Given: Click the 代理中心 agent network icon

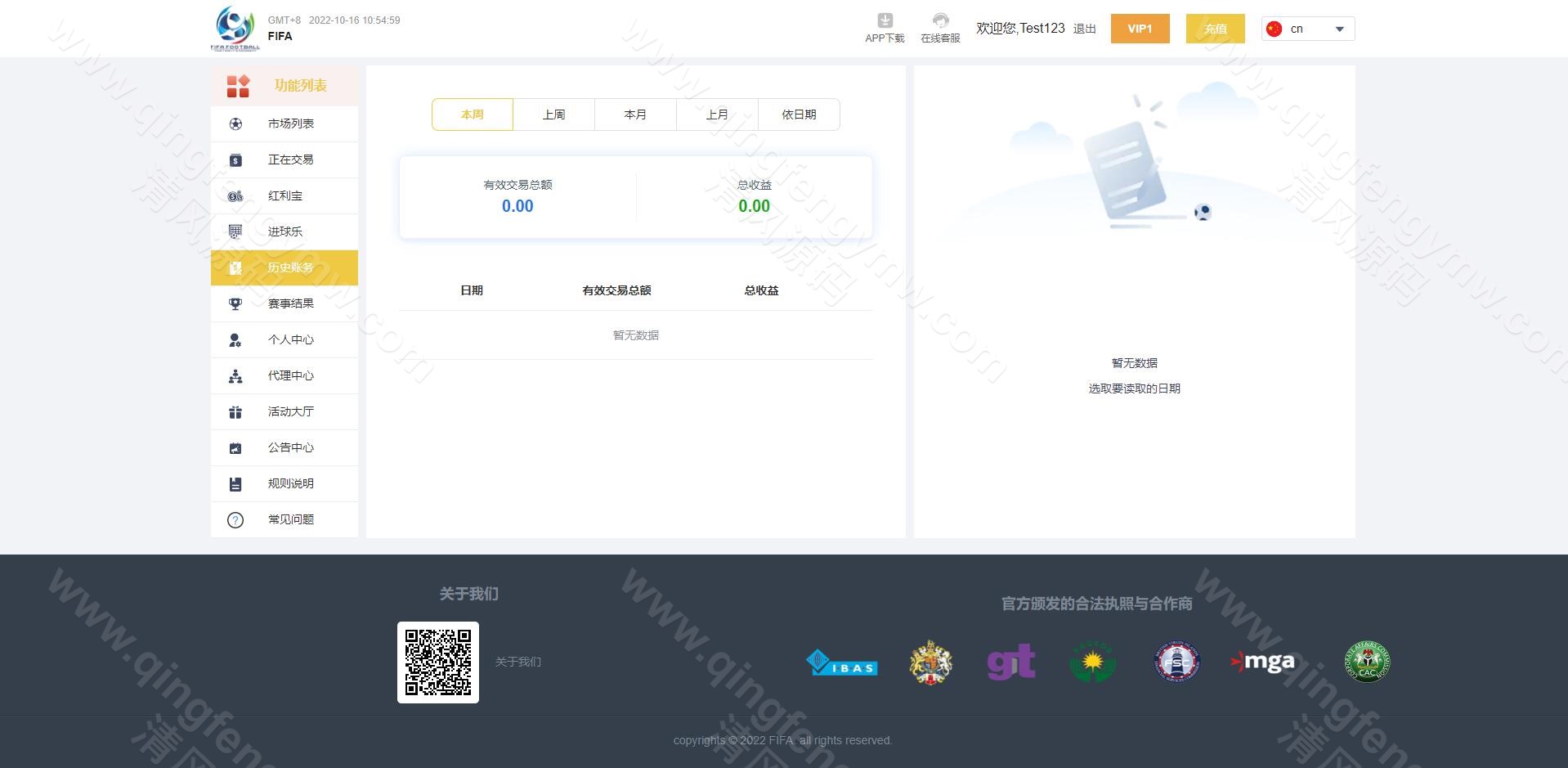Looking at the screenshot, I should [x=235, y=375].
